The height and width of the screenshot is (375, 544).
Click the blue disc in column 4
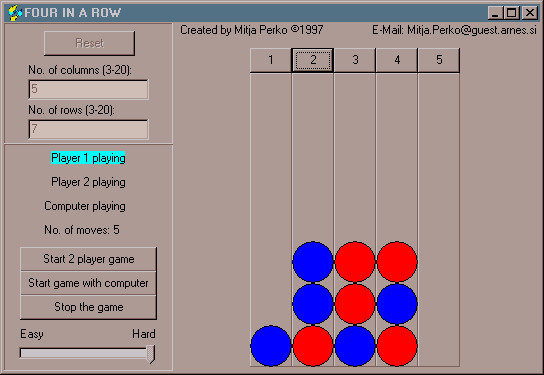[397, 304]
